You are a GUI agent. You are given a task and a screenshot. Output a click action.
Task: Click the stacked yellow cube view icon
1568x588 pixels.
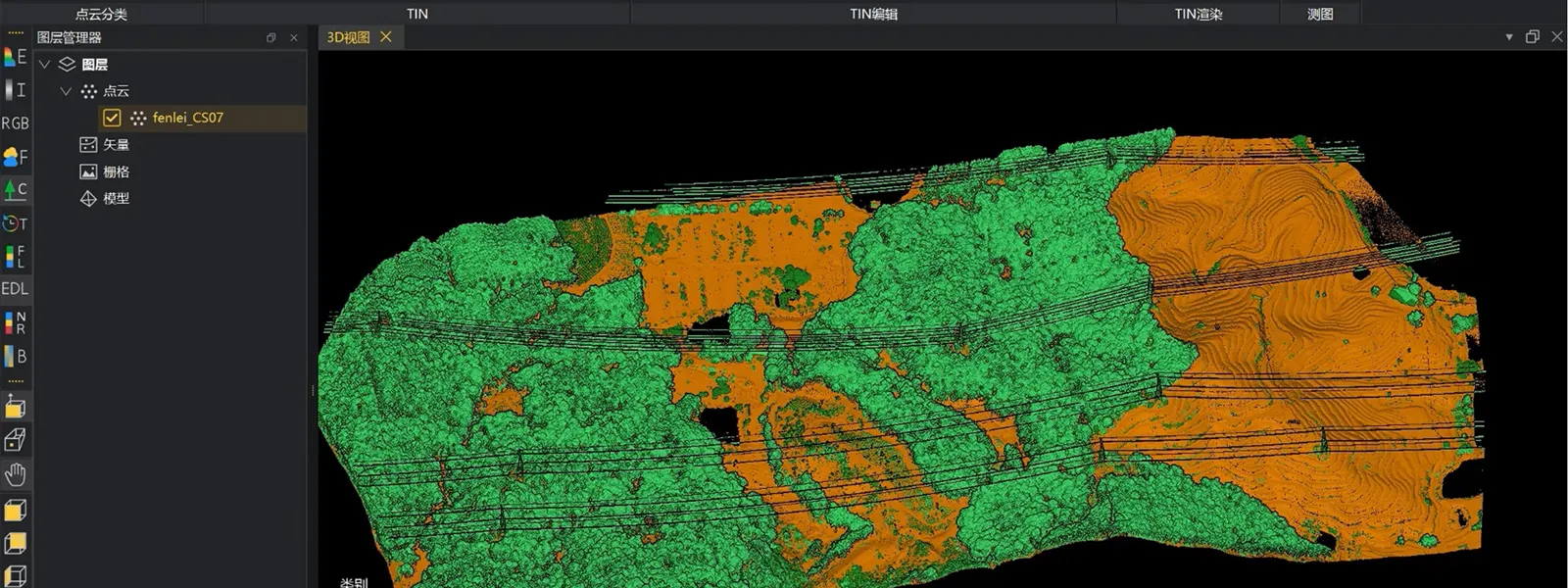[15, 543]
